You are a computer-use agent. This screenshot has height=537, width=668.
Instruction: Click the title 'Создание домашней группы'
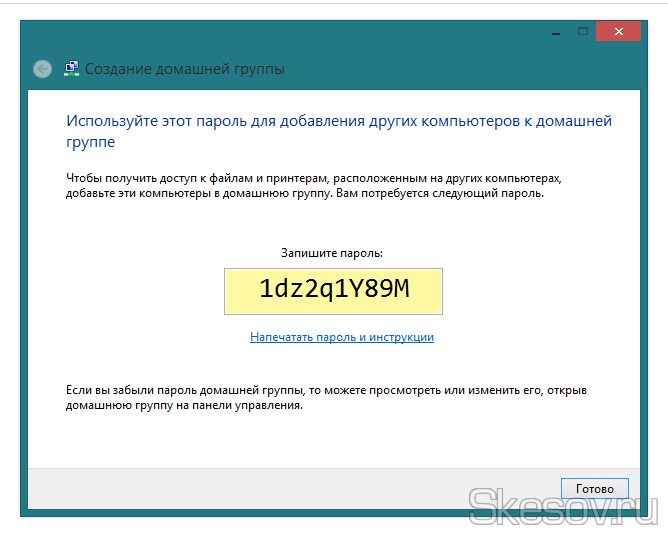tap(184, 69)
